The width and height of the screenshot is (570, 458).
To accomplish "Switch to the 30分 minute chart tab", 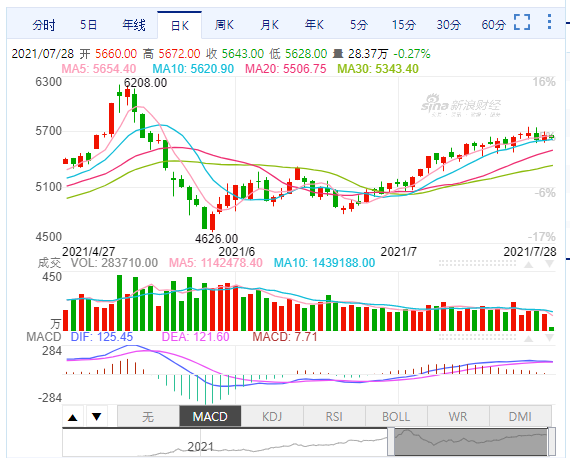I will click(448, 25).
